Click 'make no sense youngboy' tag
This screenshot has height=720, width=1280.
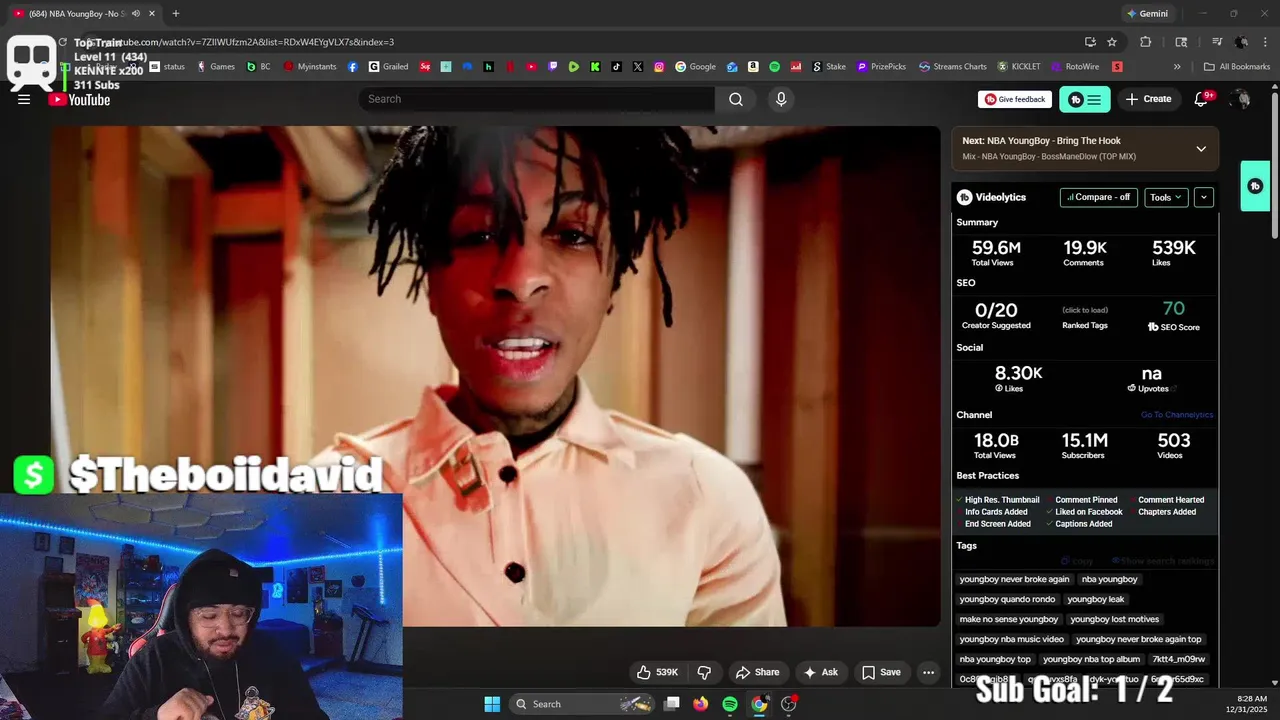pyautogui.click(x=1008, y=619)
